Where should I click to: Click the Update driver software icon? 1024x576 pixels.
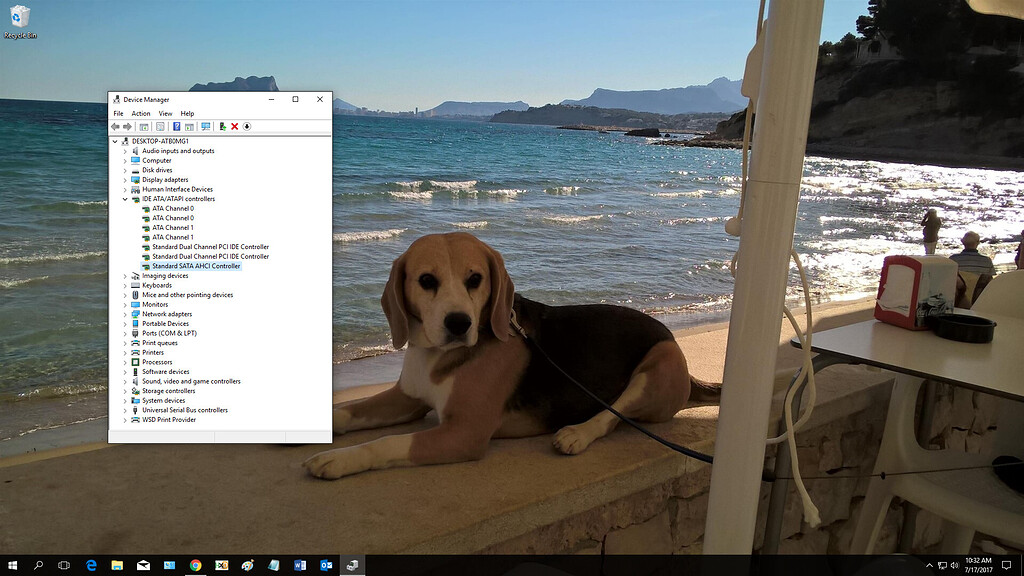point(223,127)
